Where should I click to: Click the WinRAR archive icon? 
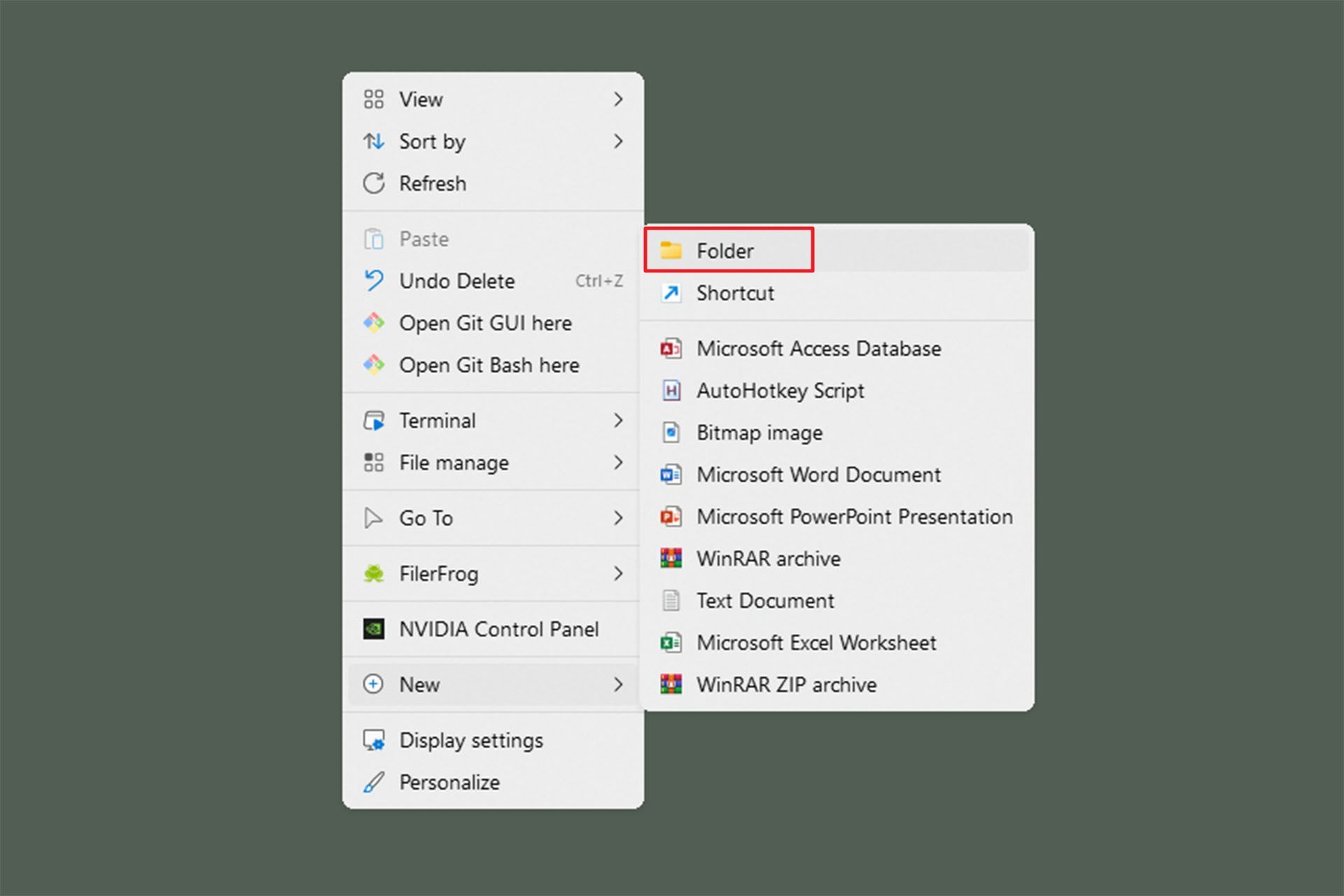[671, 559]
